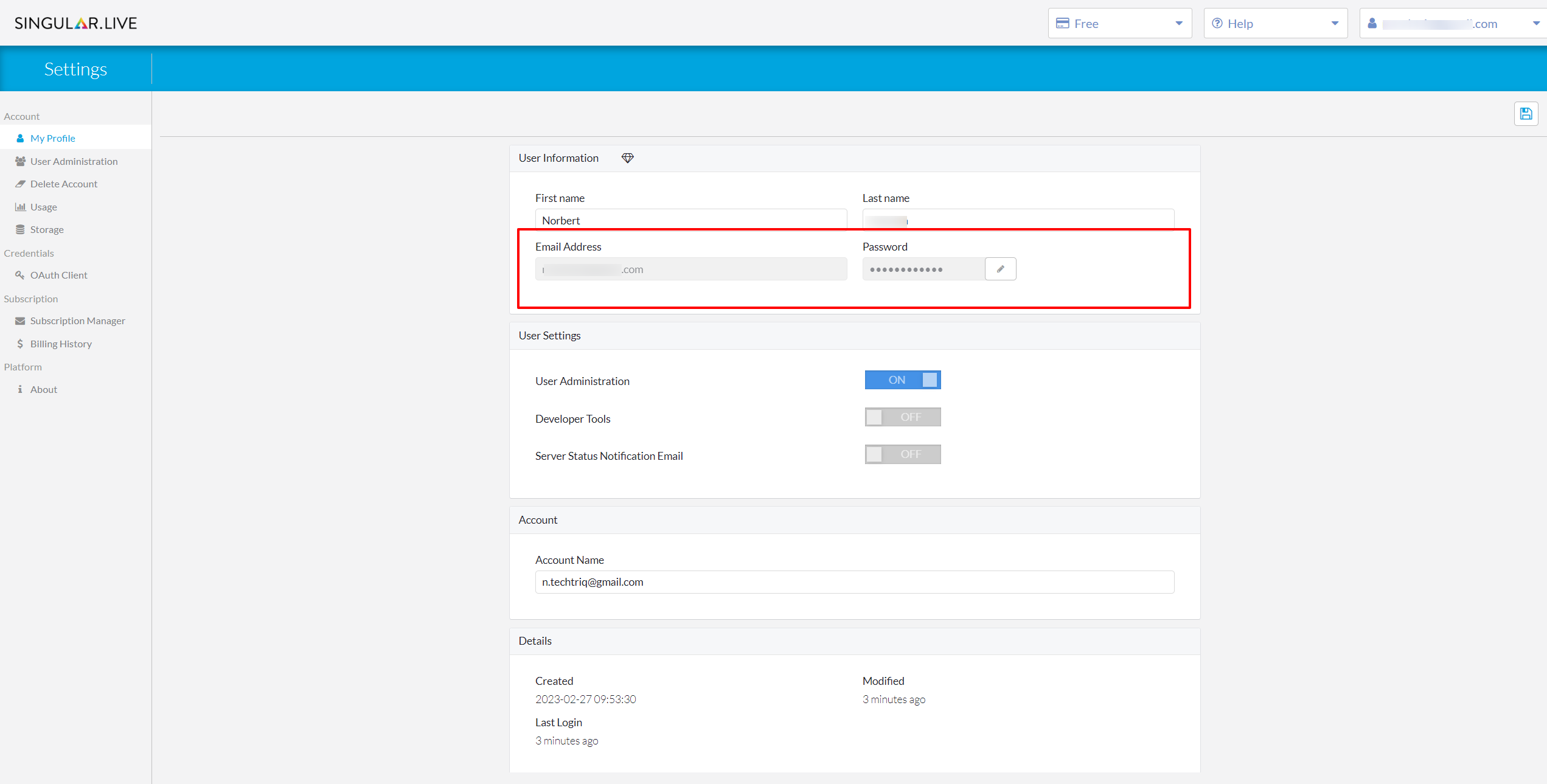Open the Delete Account page

click(x=63, y=184)
